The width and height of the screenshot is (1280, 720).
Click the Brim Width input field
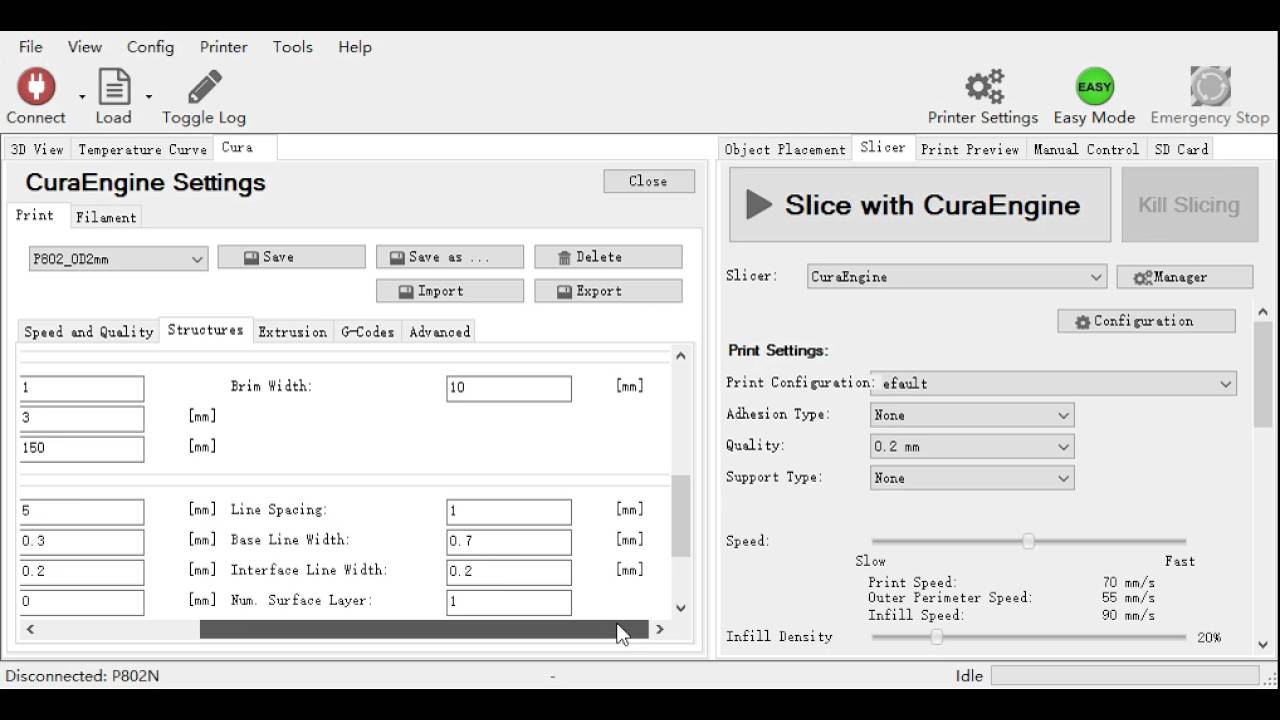[x=509, y=388]
